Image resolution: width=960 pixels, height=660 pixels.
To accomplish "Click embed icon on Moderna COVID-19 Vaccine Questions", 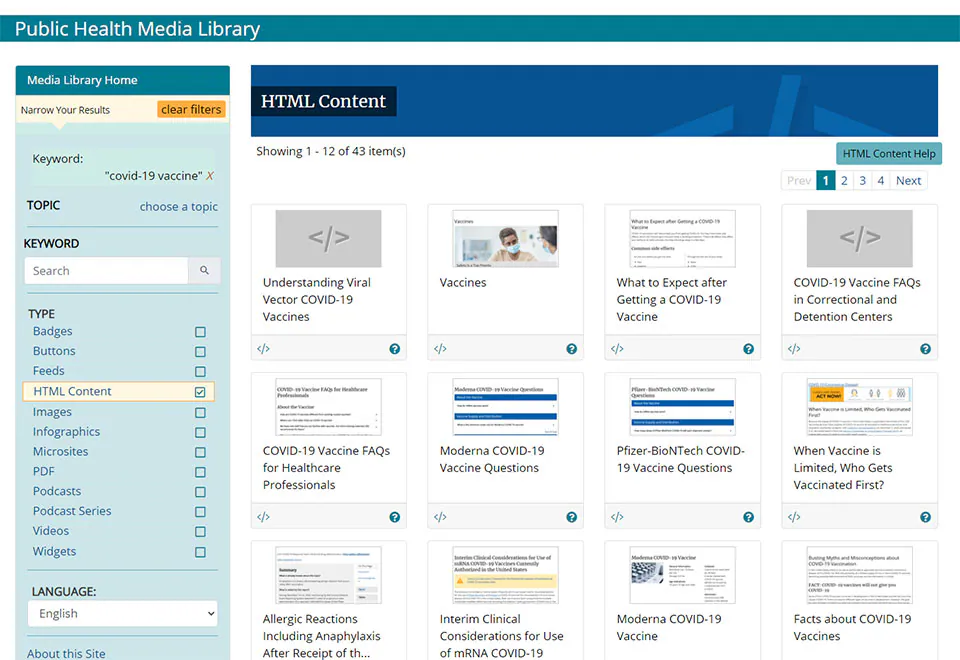I will 440,517.
